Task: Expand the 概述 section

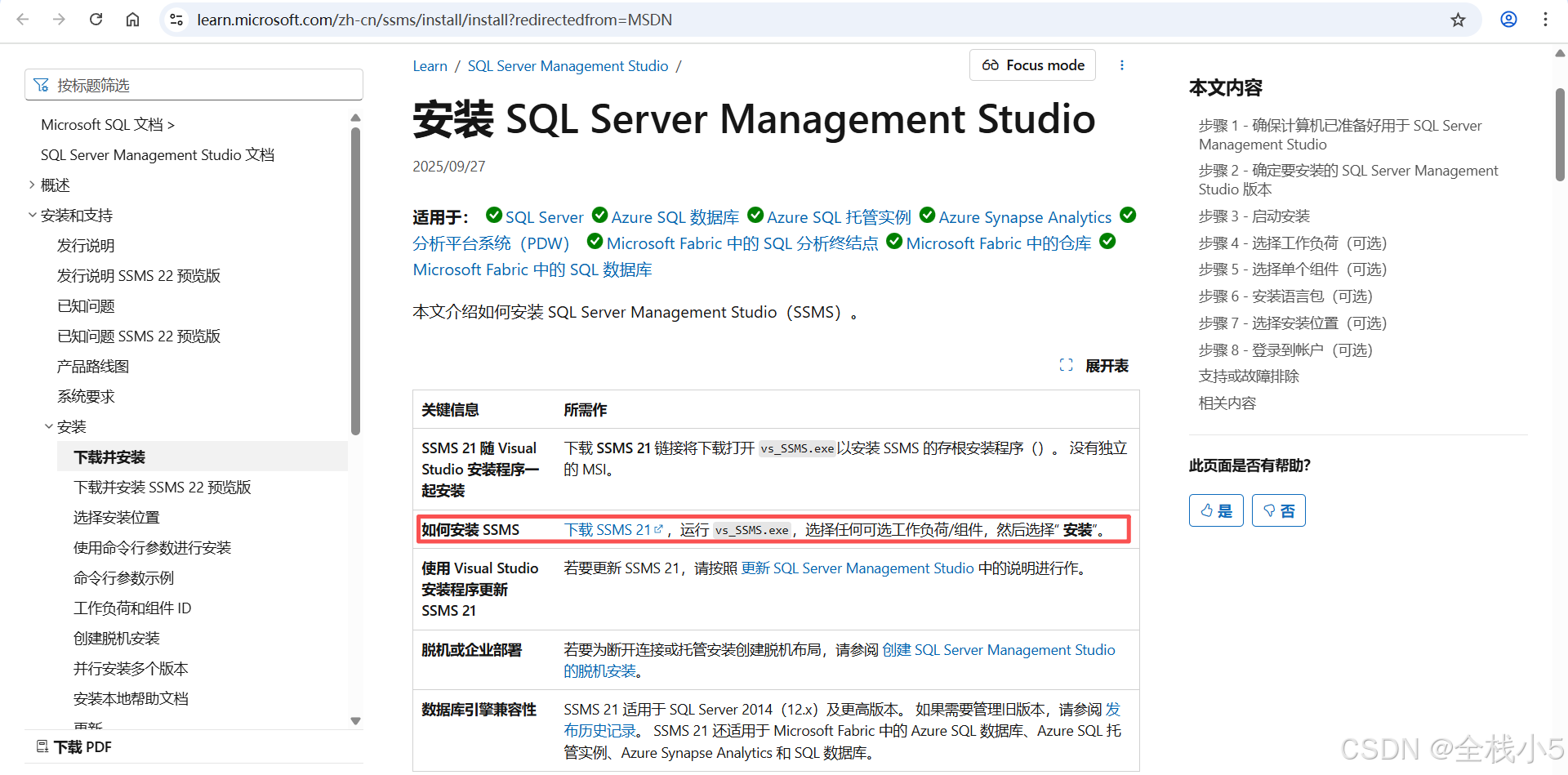Action: 32,185
